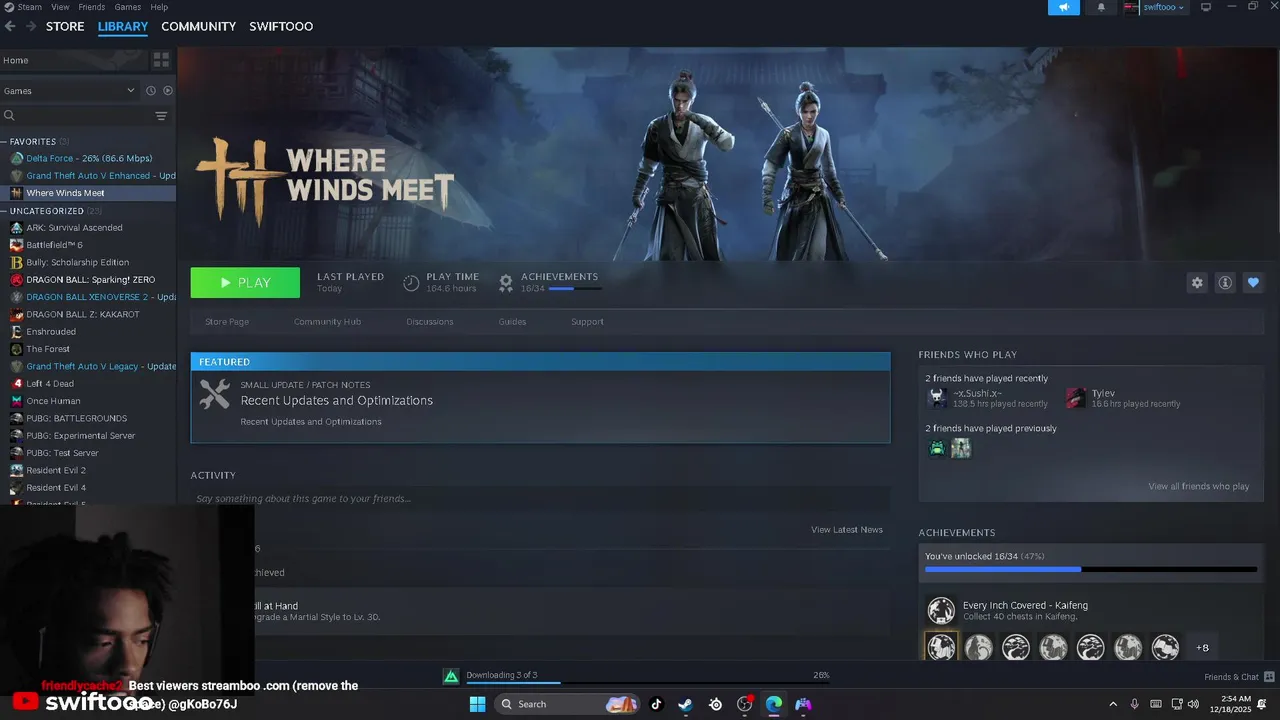Click the announcements megaphone icon

pos(1064,7)
